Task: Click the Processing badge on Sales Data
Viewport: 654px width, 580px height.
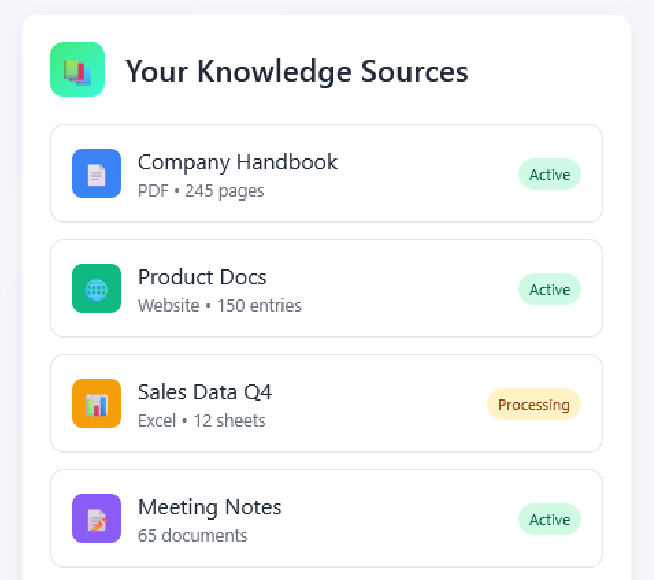Action: click(533, 405)
